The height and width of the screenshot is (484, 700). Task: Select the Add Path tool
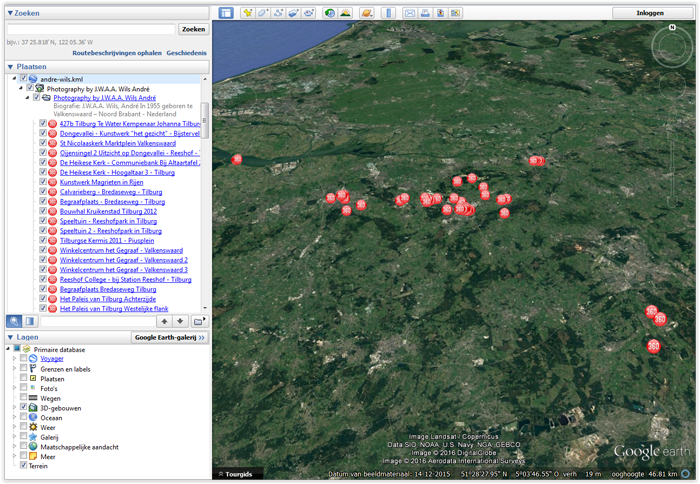coord(278,13)
